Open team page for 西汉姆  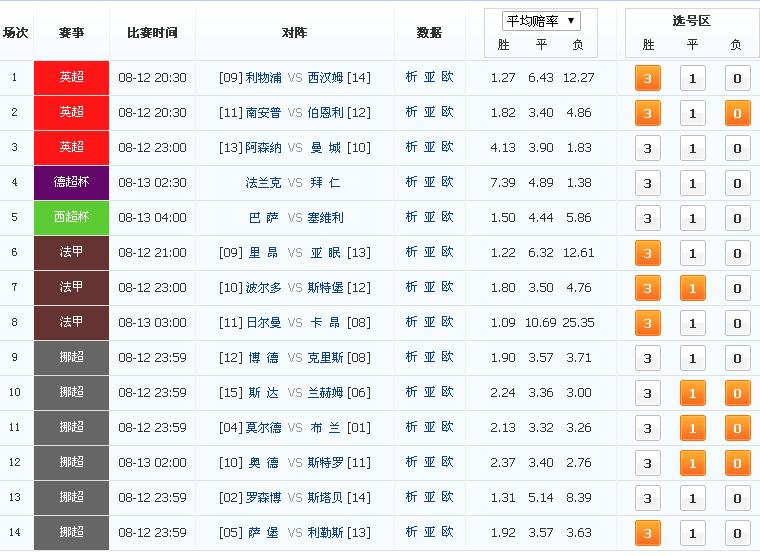pyautogui.click(x=325, y=78)
